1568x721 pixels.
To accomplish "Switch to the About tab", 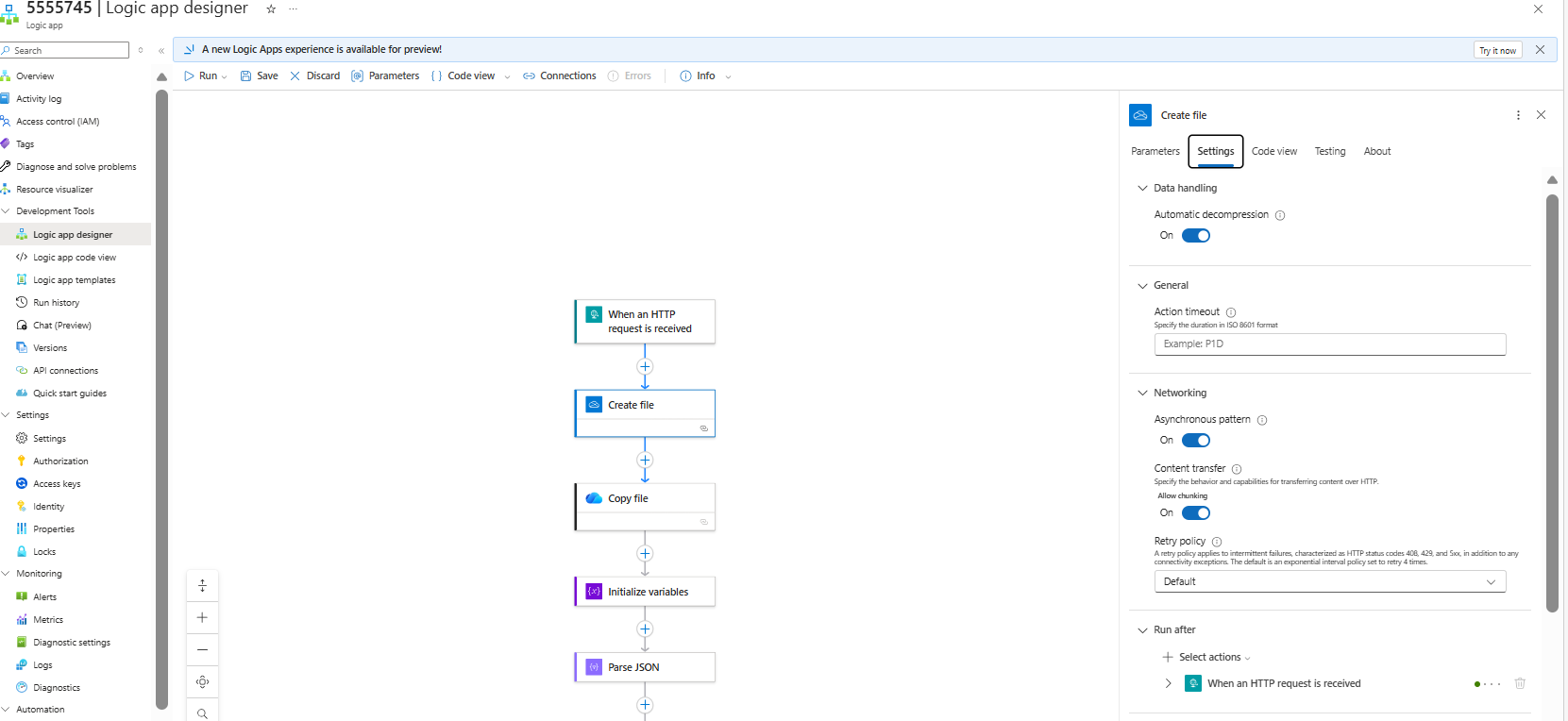I will [x=1377, y=152].
